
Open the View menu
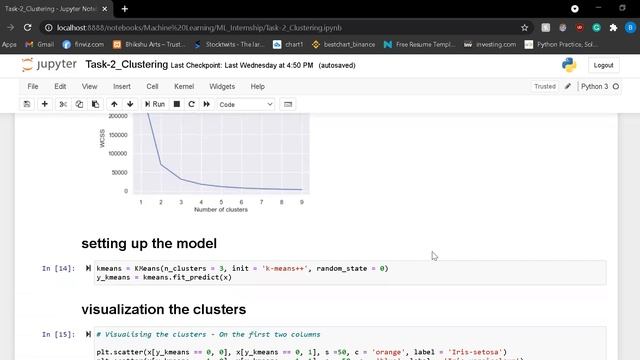89,87
